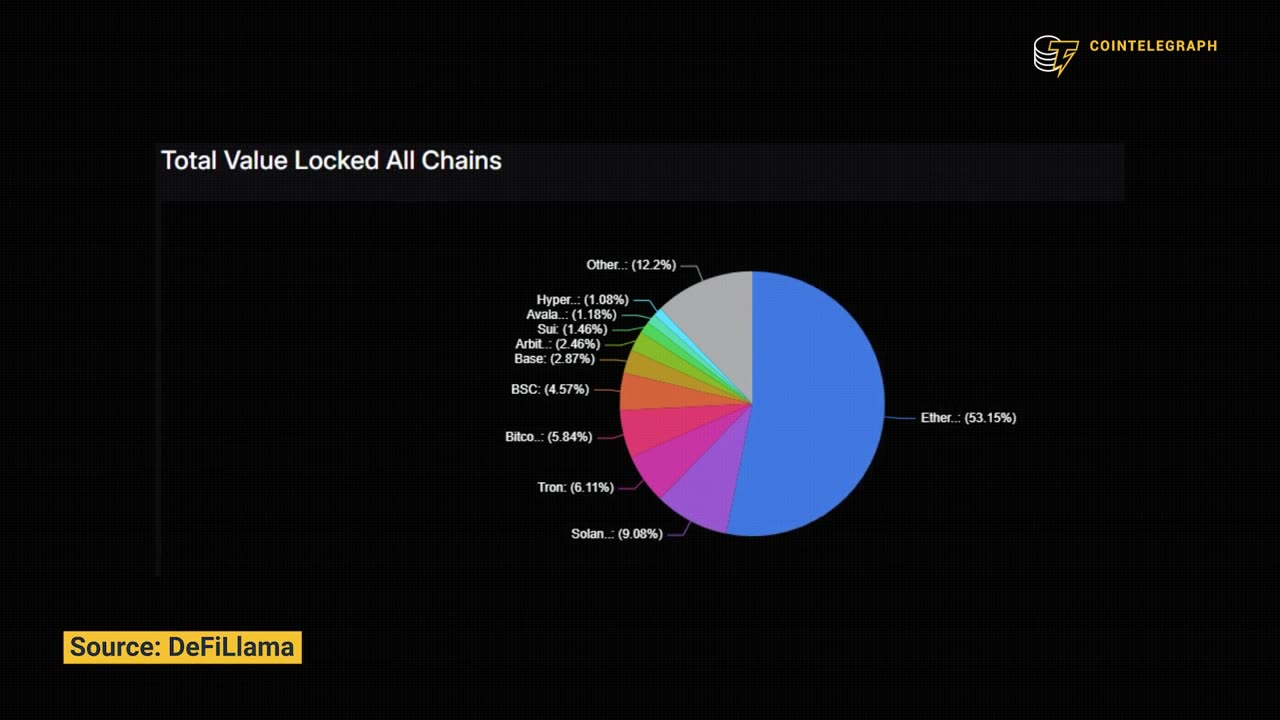This screenshot has height=720, width=1280.
Task: Click the Sui: (1.46%) label
Action: (x=572, y=329)
